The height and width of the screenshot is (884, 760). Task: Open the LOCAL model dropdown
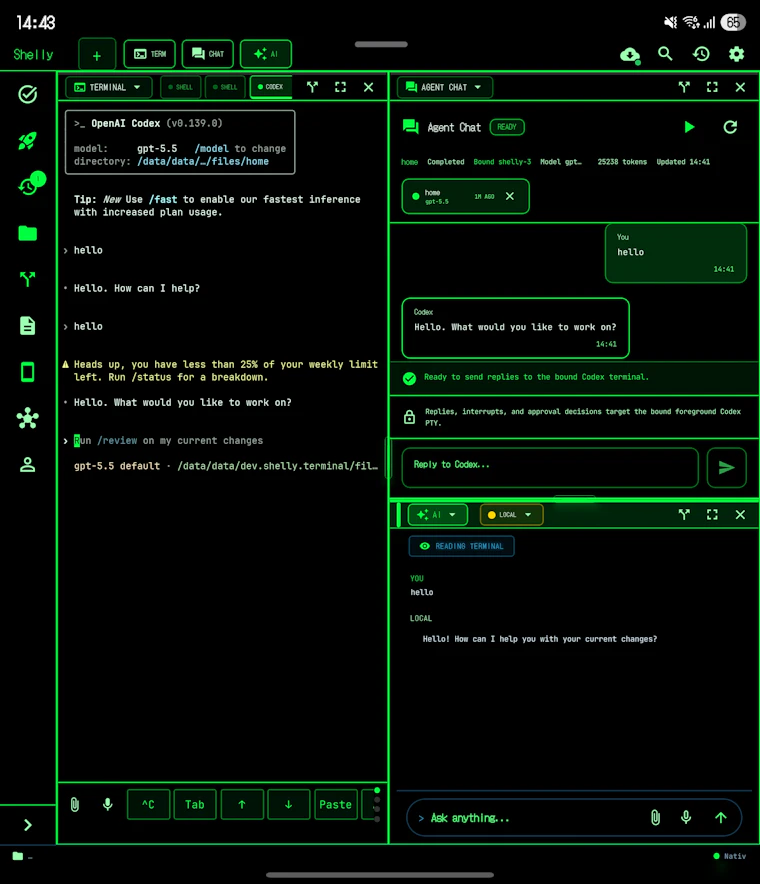[x=511, y=515]
